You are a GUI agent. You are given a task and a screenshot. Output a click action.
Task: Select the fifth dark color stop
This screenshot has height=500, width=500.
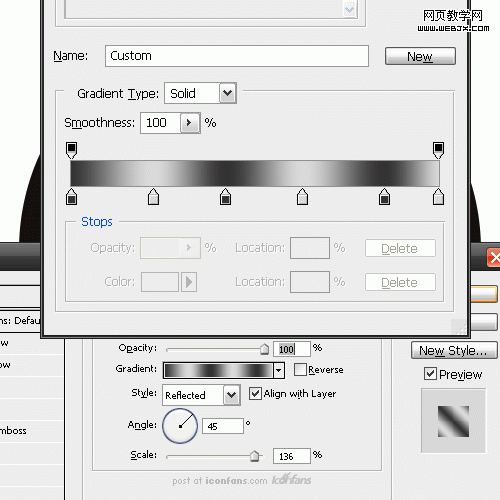[x=384, y=197]
